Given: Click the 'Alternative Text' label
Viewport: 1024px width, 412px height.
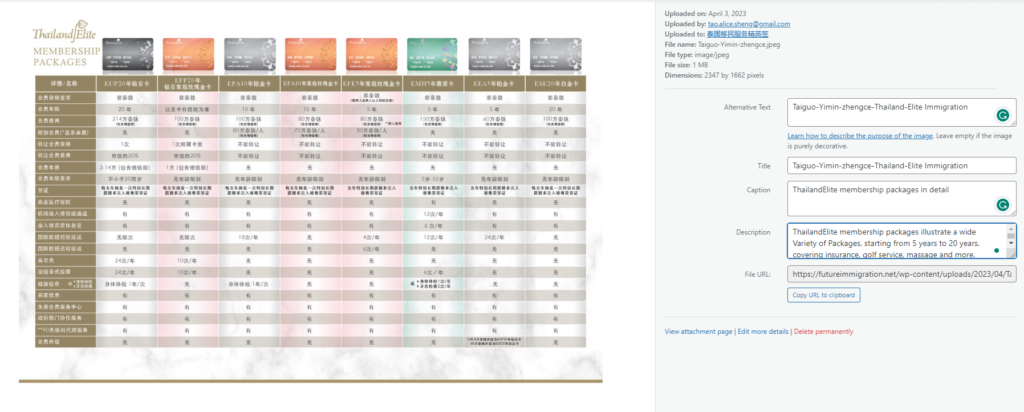Looking at the screenshot, I should pyautogui.click(x=747, y=107).
